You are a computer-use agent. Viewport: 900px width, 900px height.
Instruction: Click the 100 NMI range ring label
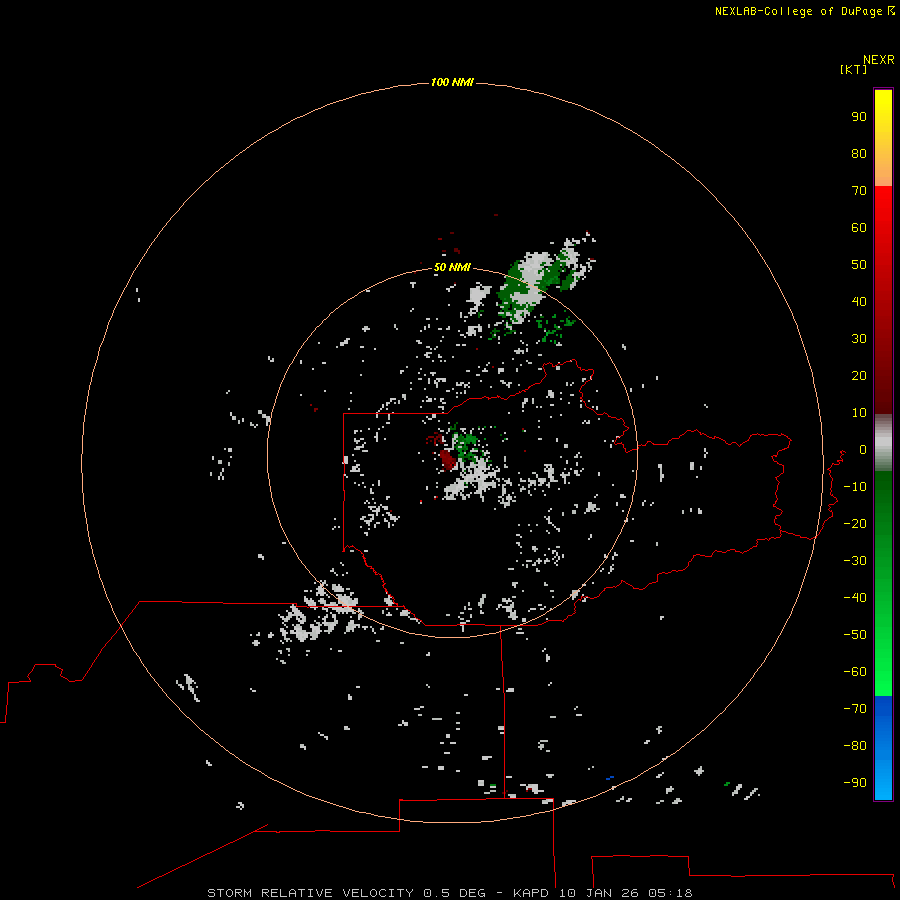pyautogui.click(x=452, y=82)
